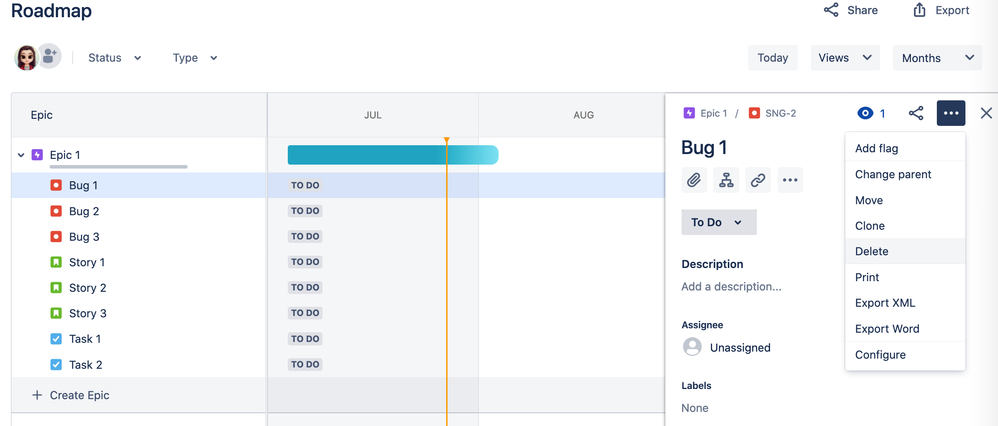Click the TO DO badge in the Task 2 row
The width and height of the screenshot is (998, 426).
[305, 365]
